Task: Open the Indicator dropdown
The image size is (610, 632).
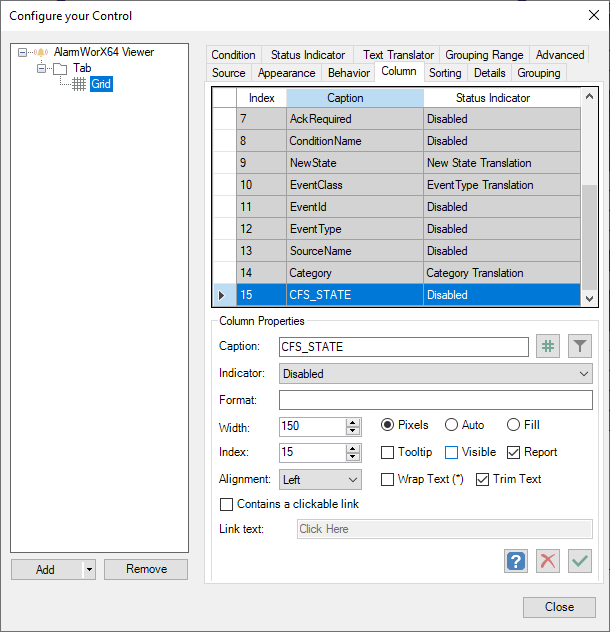Action: tap(436, 373)
